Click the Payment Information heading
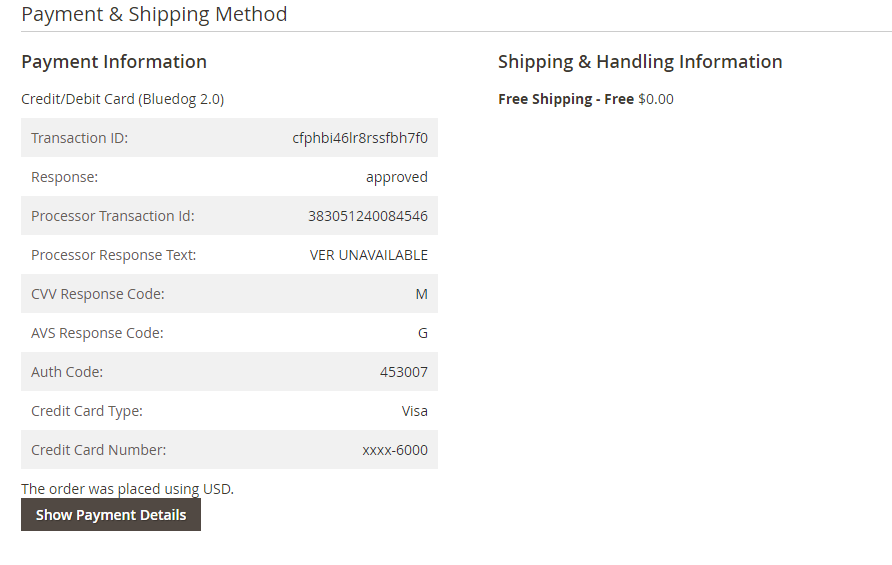This screenshot has height=565, width=892. [114, 62]
